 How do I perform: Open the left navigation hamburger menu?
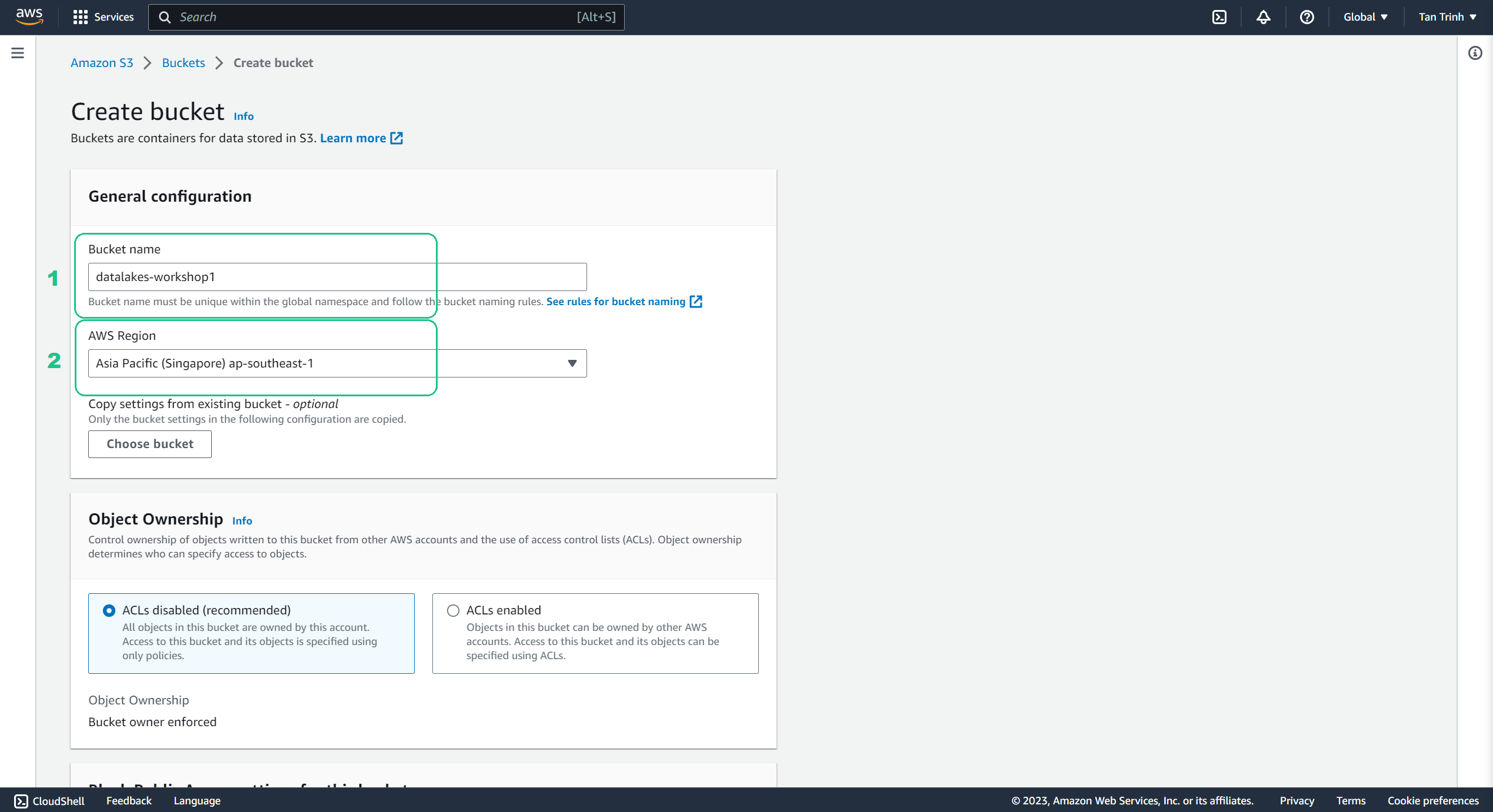coord(18,53)
